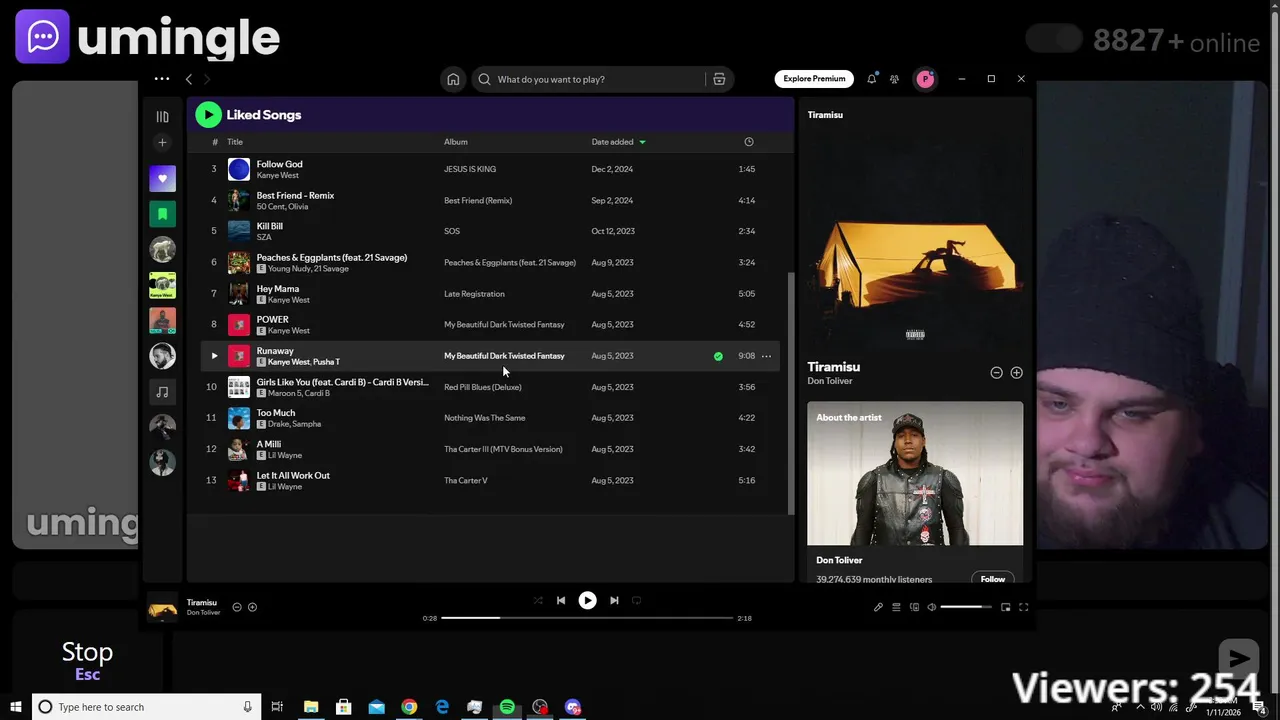Open friend activity icon
1280x720 pixels.
click(894, 79)
